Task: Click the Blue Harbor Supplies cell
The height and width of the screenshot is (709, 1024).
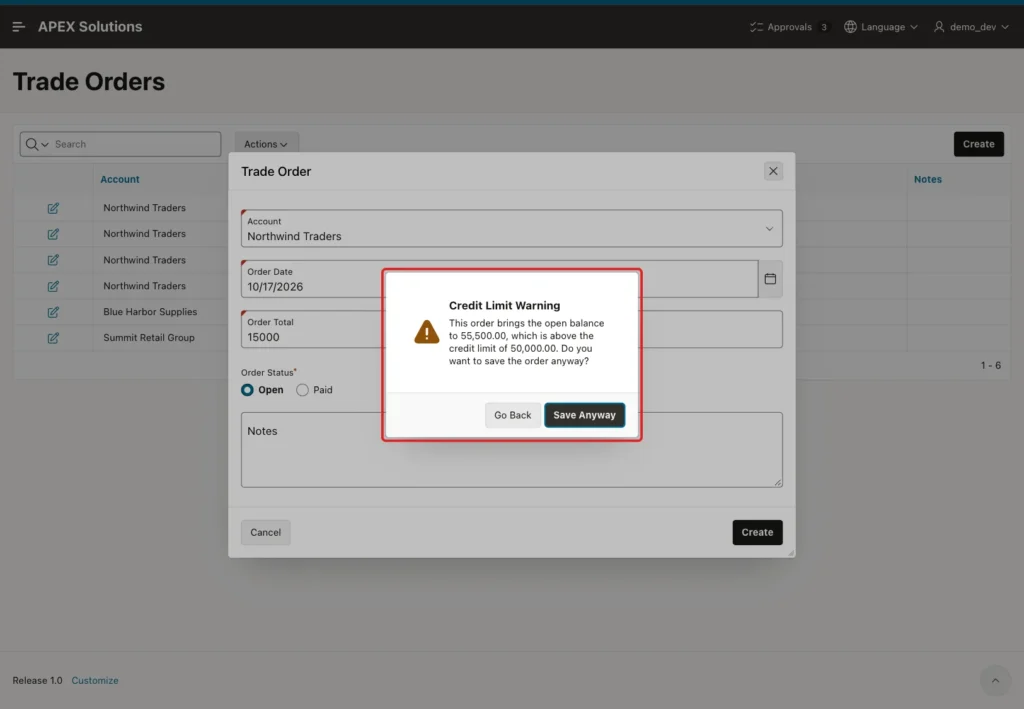Action: 150,311
